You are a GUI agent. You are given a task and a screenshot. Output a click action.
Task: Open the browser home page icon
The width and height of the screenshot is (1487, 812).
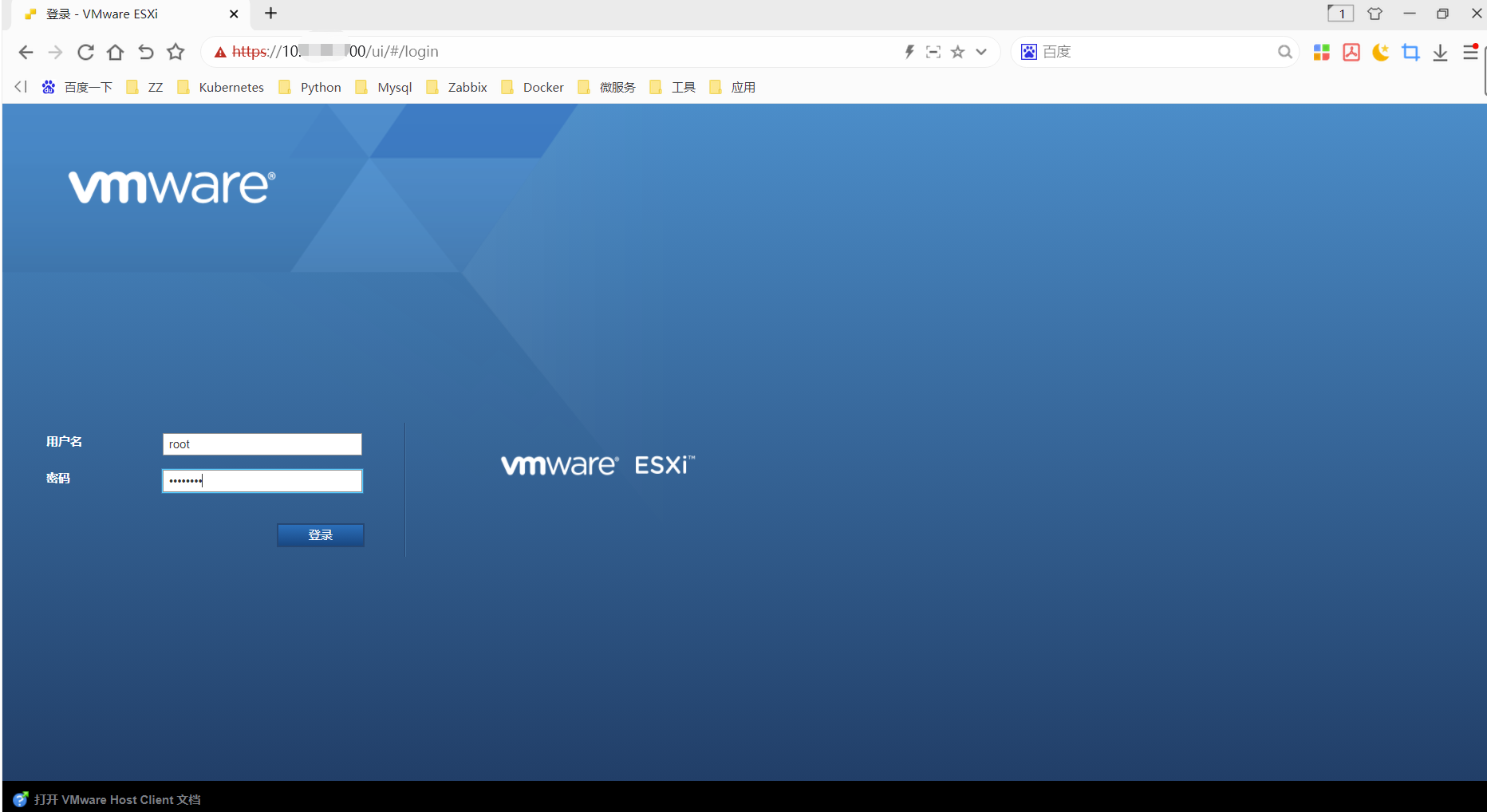(x=116, y=52)
